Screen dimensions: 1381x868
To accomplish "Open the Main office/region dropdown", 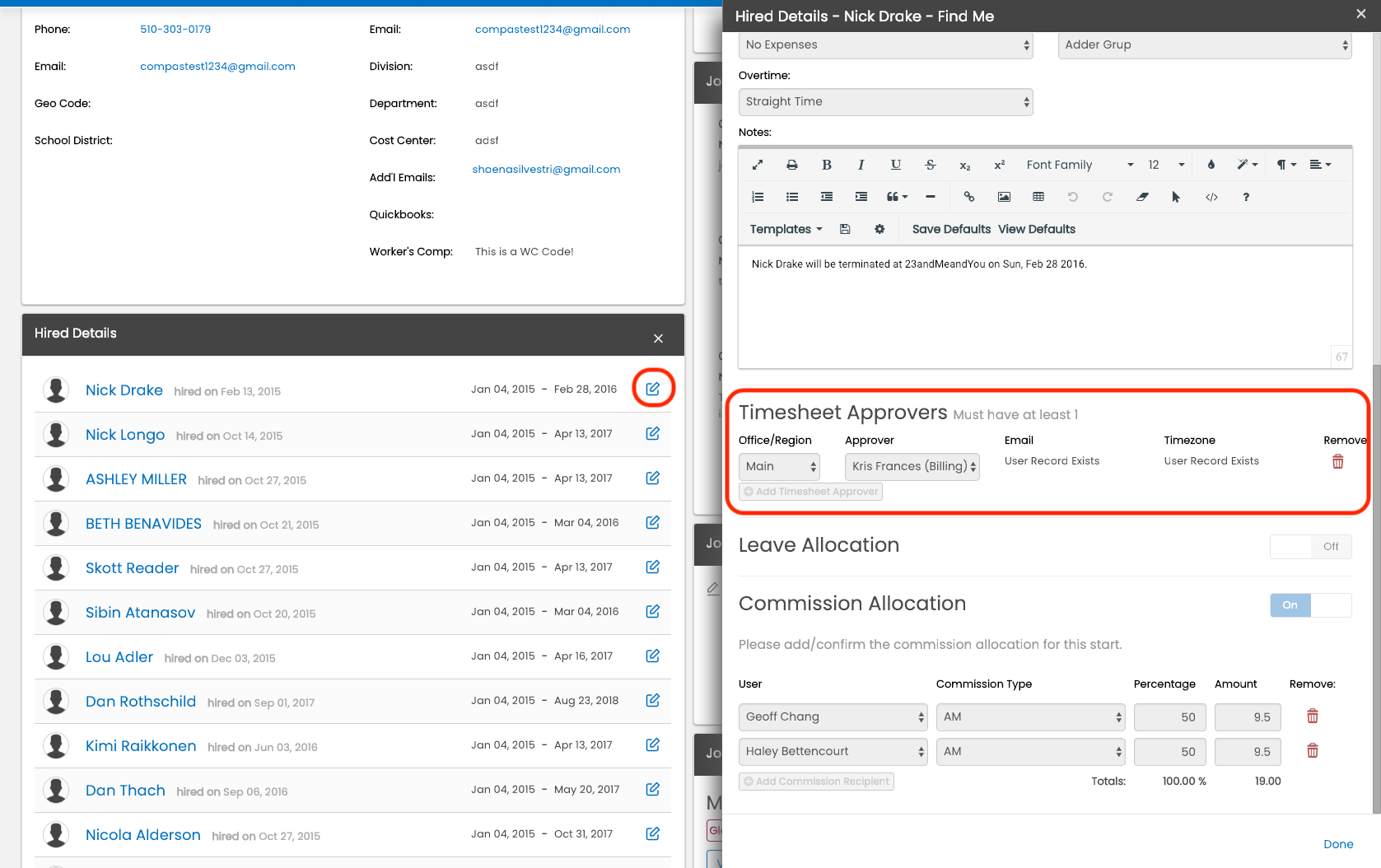I will tap(779, 467).
